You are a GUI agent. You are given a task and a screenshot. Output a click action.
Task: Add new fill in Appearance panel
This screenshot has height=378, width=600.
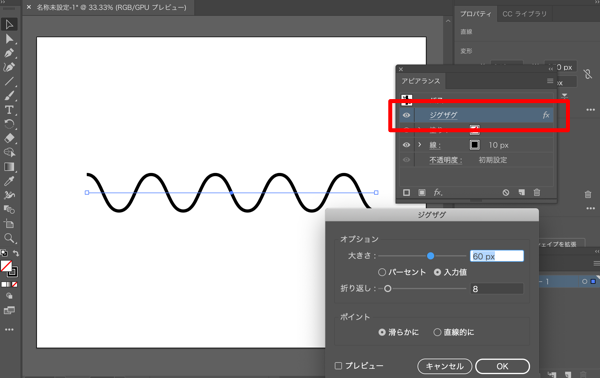point(422,192)
